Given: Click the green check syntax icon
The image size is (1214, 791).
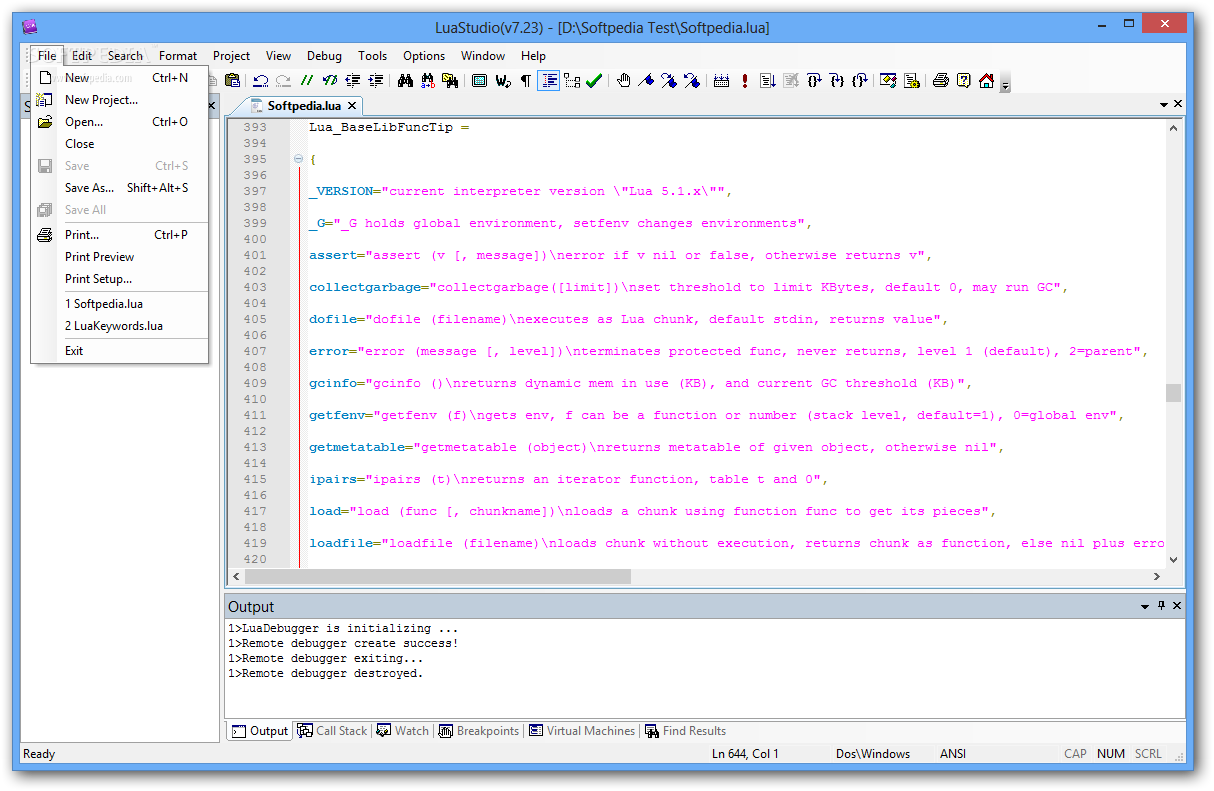Looking at the screenshot, I should coord(594,81).
